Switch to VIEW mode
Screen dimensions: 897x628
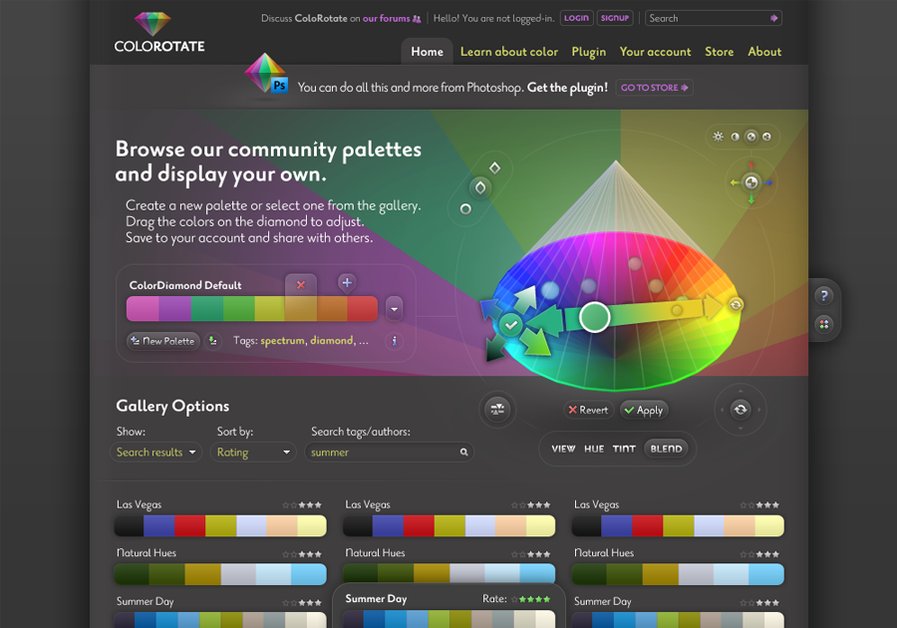(563, 449)
